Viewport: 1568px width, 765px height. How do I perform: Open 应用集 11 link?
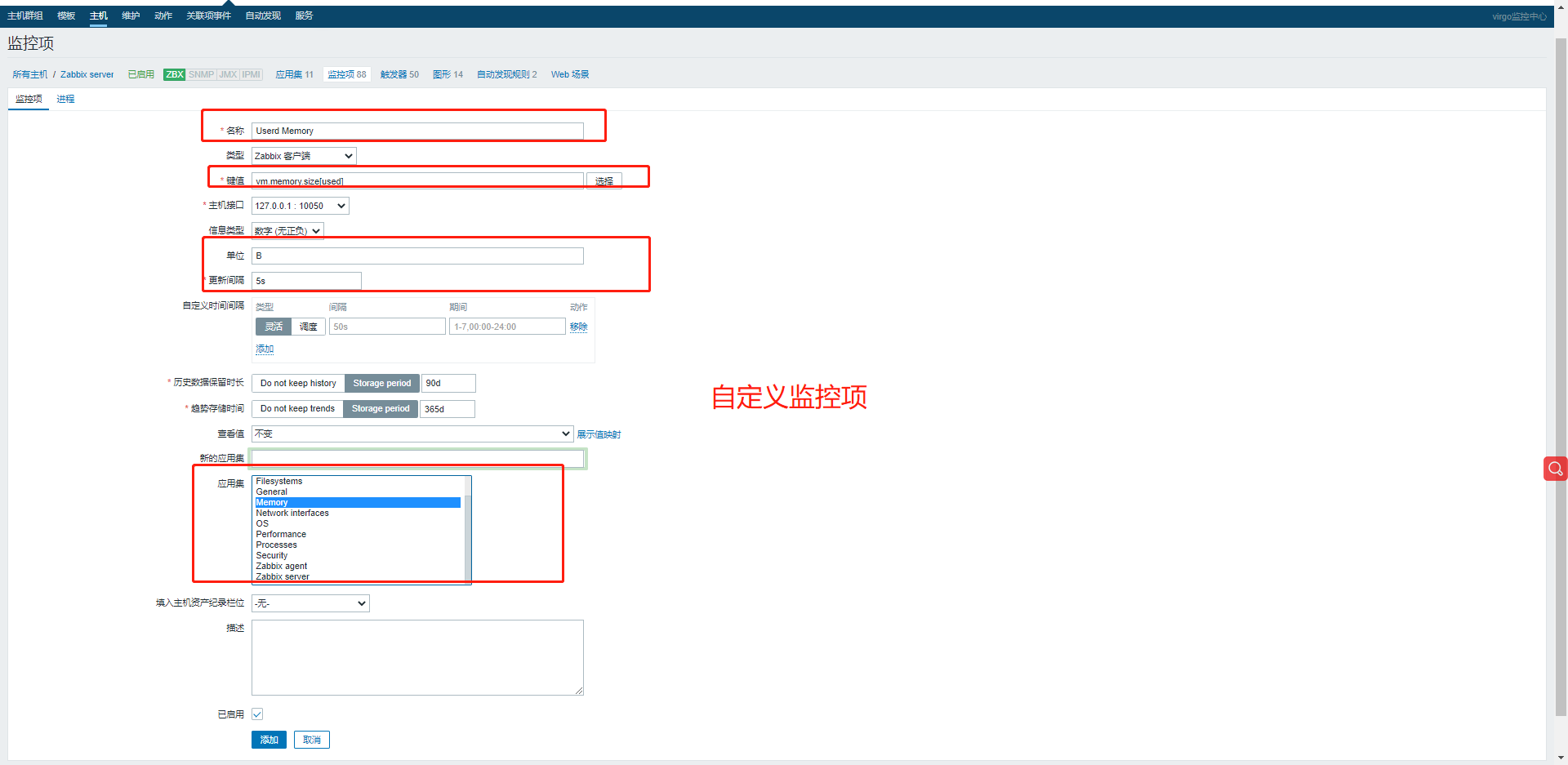(295, 74)
